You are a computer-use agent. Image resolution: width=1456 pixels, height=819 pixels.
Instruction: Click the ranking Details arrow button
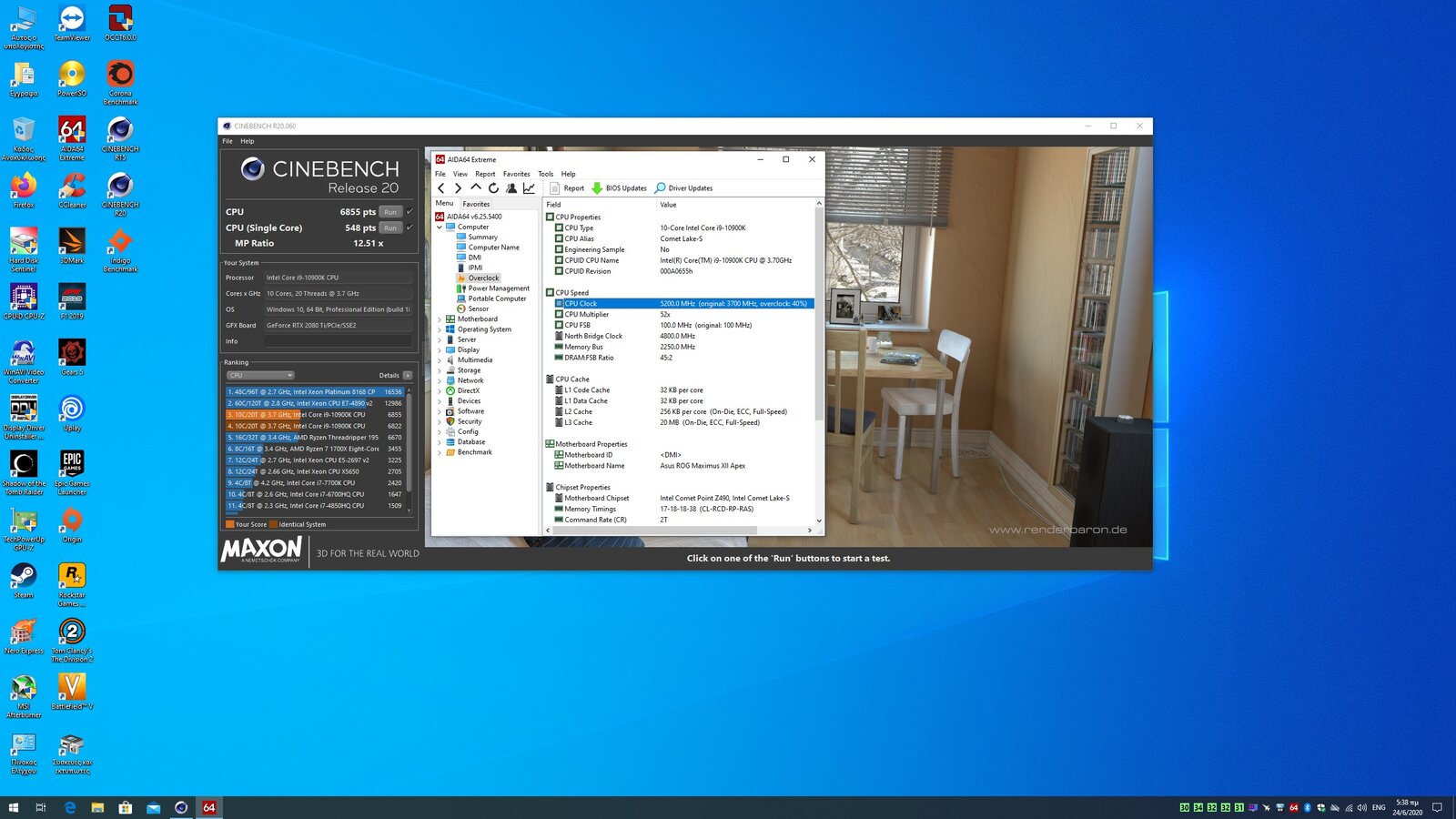click(407, 375)
